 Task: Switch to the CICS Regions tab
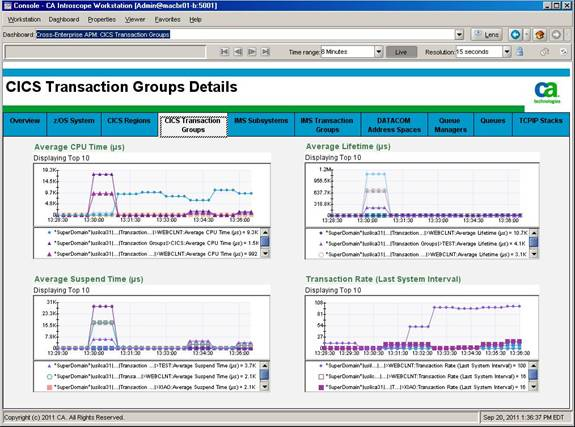click(129, 125)
